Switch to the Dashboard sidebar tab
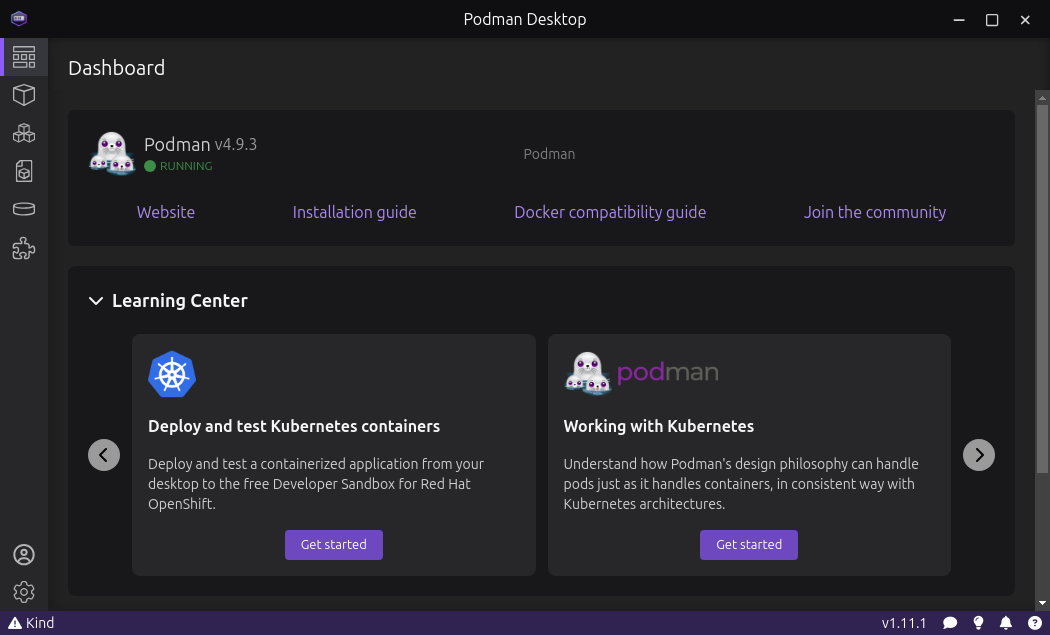1050x635 pixels. click(x=24, y=57)
